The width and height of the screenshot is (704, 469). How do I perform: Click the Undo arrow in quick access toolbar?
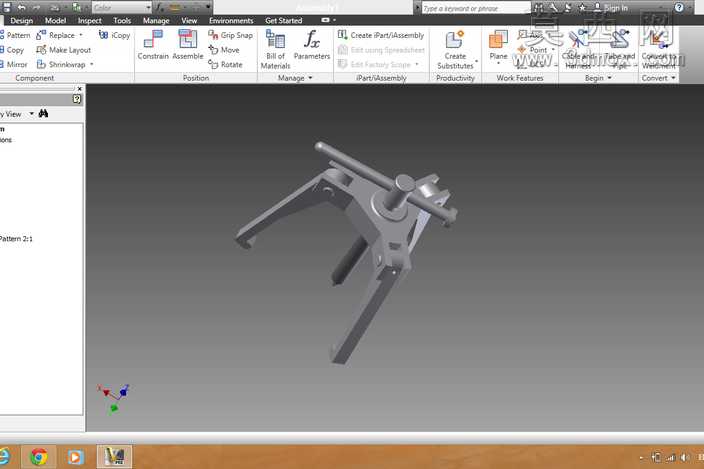click(21, 8)
